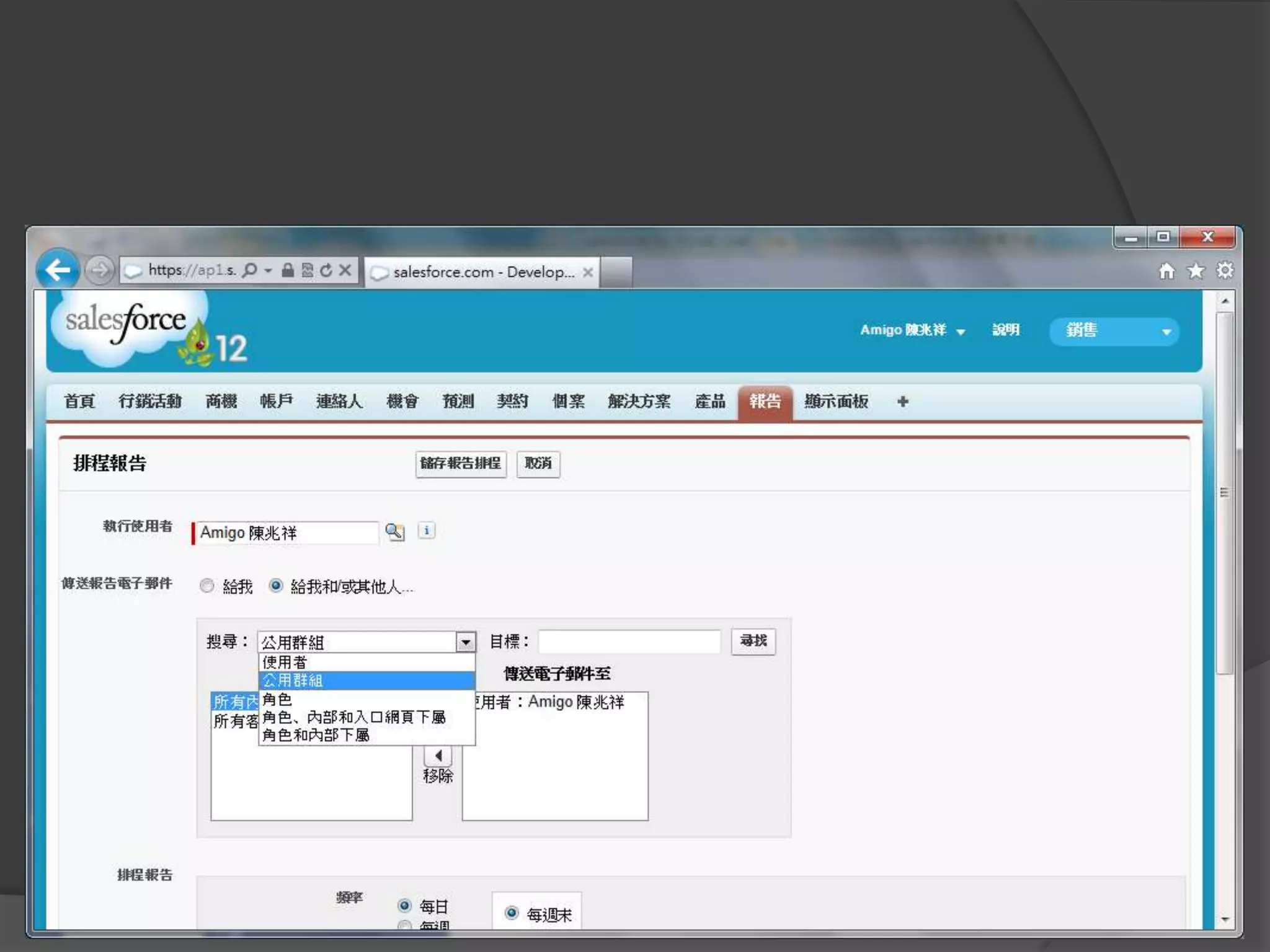Click the browser back arrow button
Image resolution: width=1270 pixels, height=952 pixels.
pos(58,270)
